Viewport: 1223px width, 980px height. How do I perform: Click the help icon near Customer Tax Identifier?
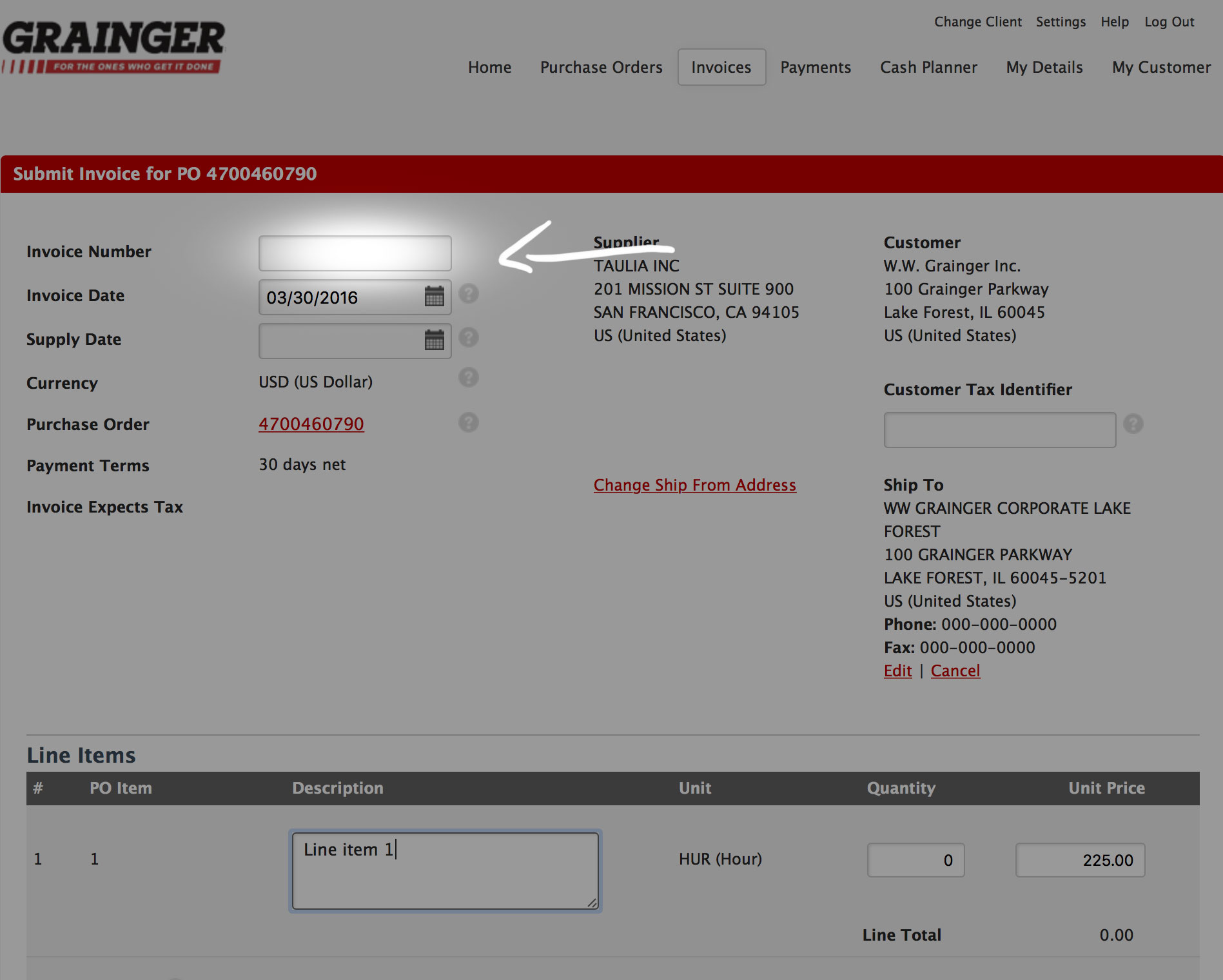1133,424
